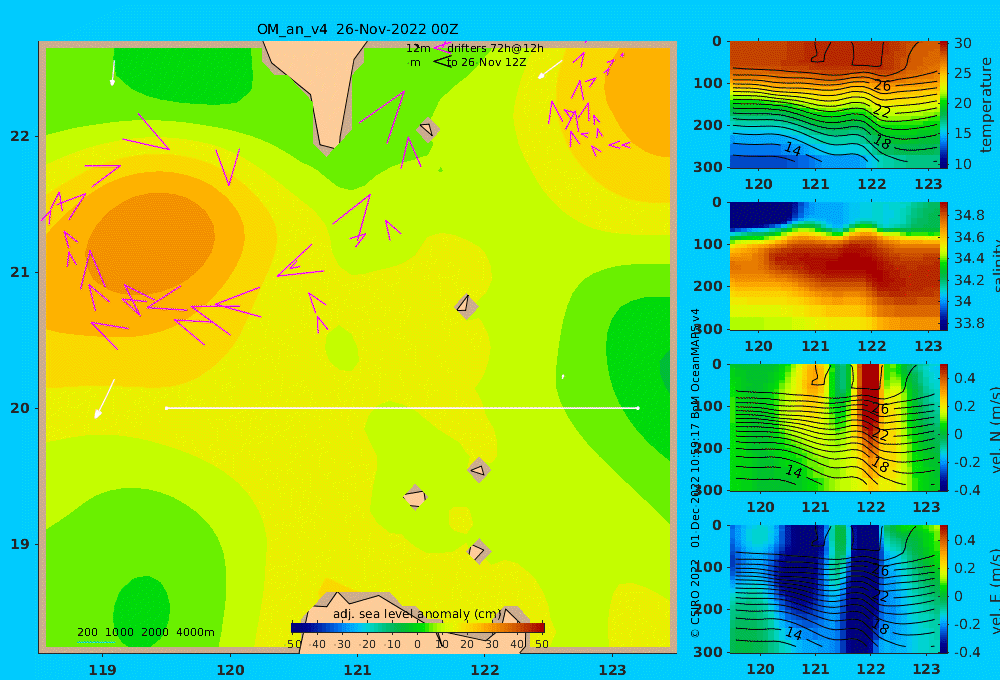1000x680 pixels.
Task: Click the black arrow legend symbol
Action: tap(442, 62)
